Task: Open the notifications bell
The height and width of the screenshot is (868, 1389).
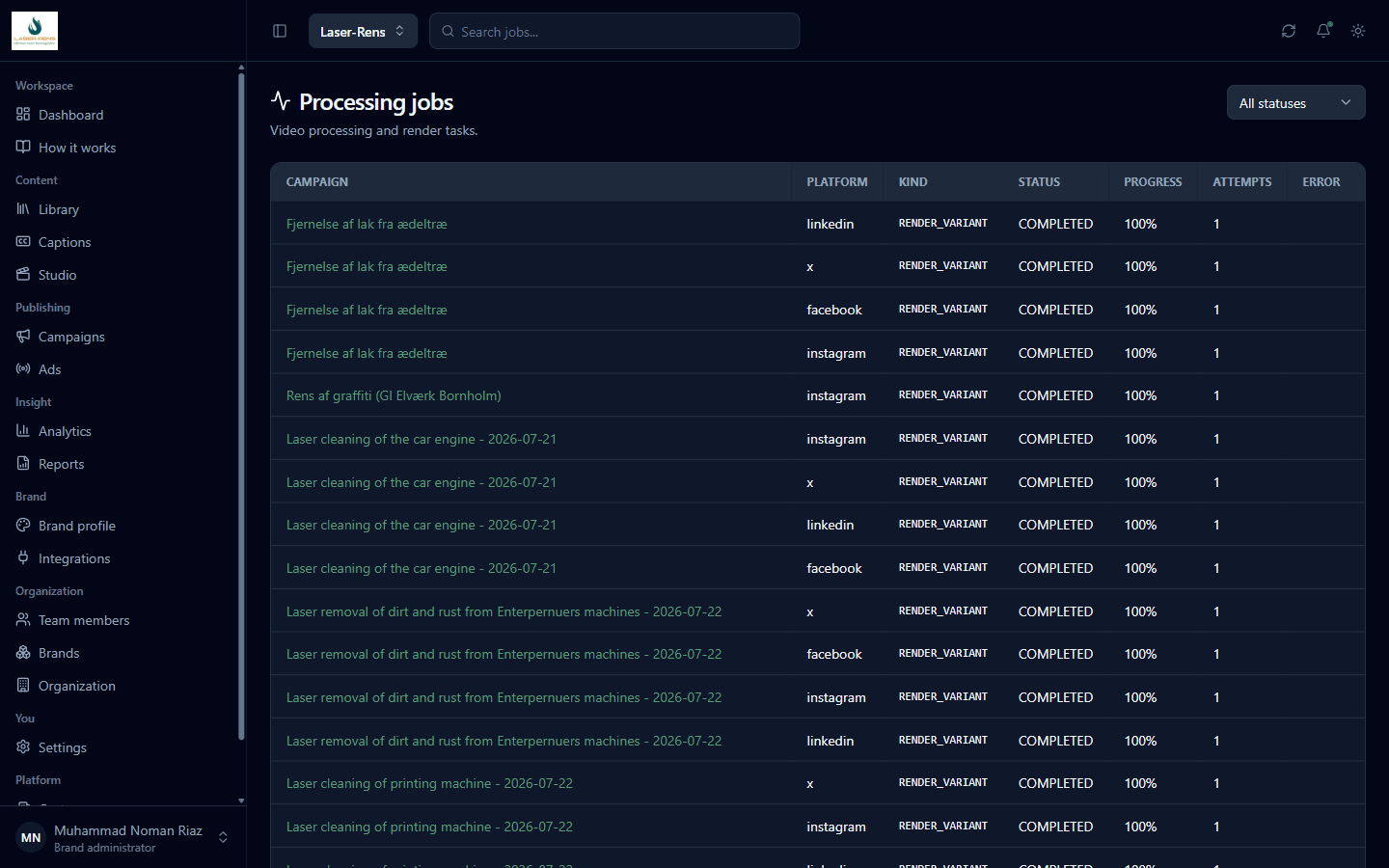Action: 1323,31
